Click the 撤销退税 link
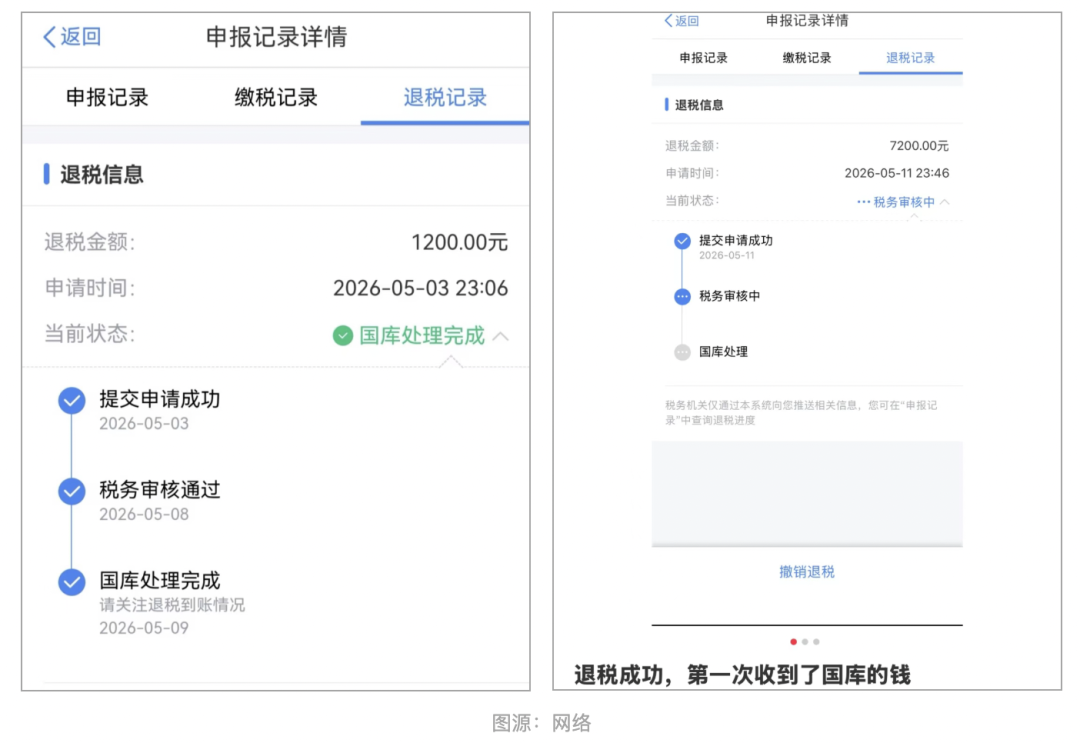 click(807, 572)
